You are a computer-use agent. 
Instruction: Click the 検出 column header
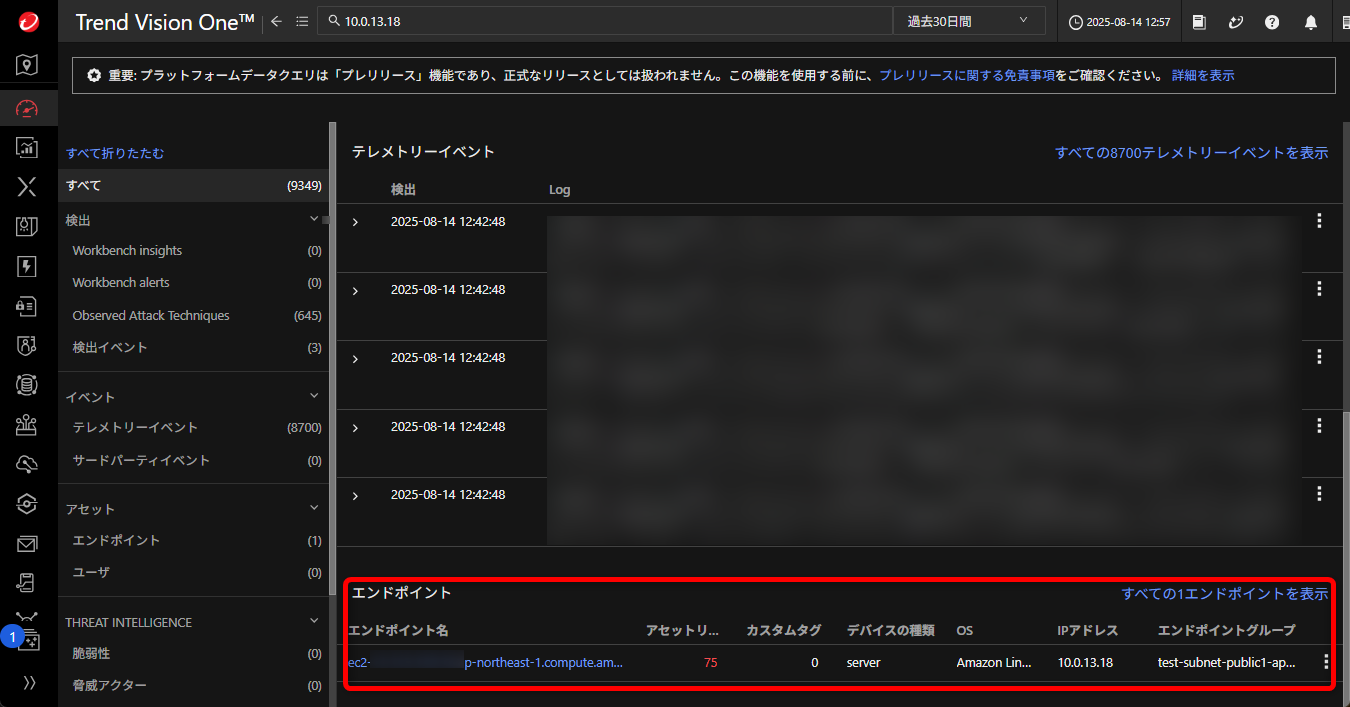coord(403,189)
